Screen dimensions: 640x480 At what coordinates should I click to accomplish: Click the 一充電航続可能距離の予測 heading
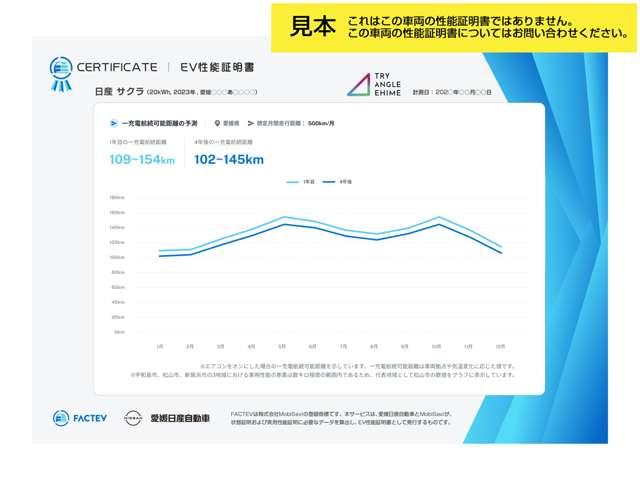pyautogui.click(x=159, y=123)
